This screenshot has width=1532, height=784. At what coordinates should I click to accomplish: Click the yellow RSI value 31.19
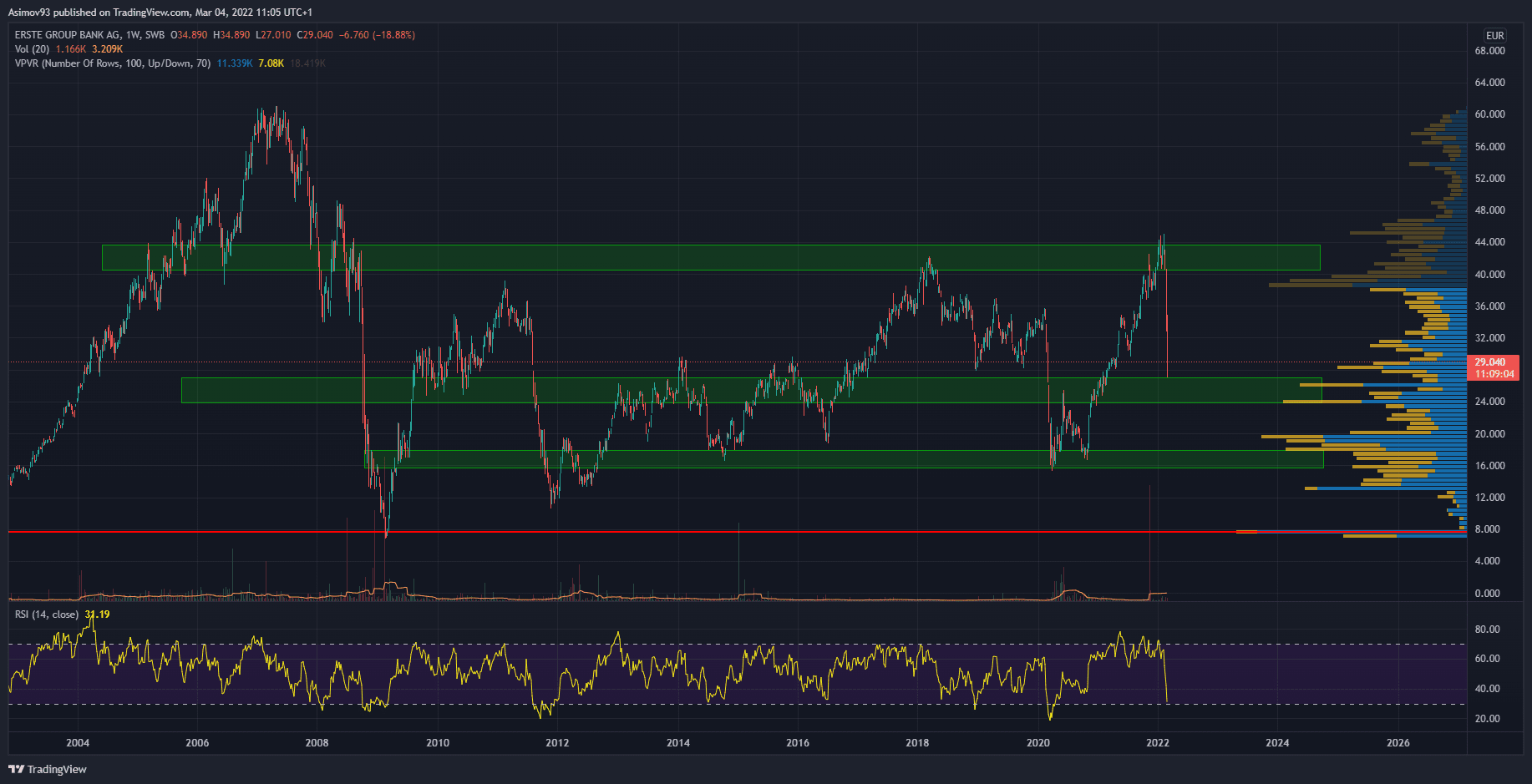[x=97, y=615]
